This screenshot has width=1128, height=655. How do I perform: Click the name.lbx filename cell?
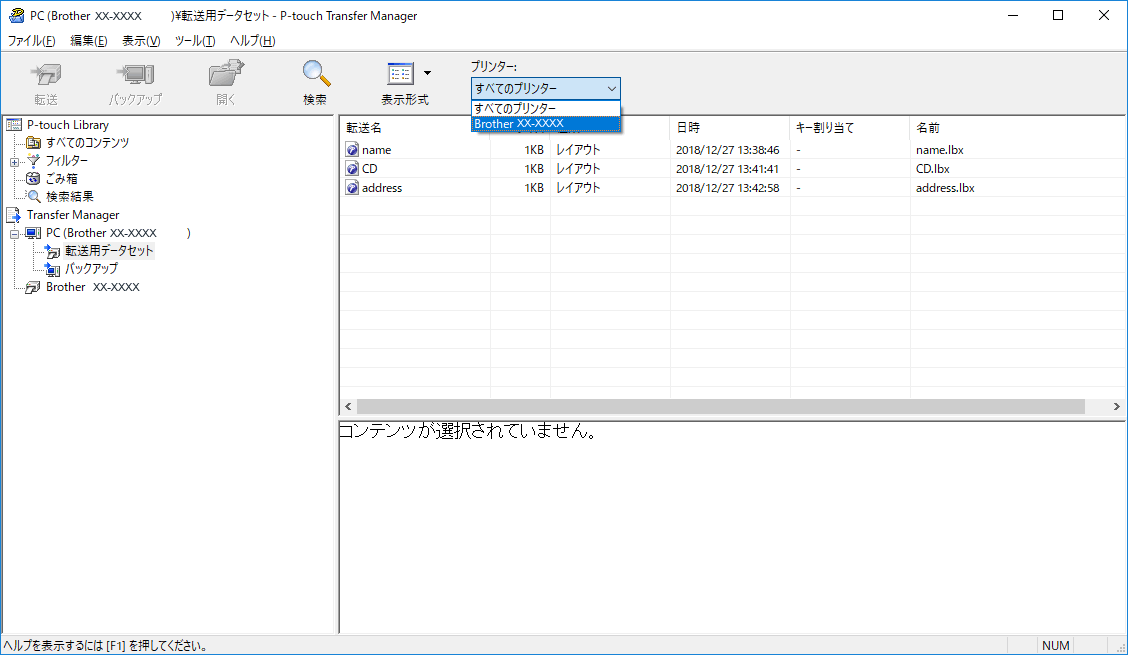(x=940, y=150)
